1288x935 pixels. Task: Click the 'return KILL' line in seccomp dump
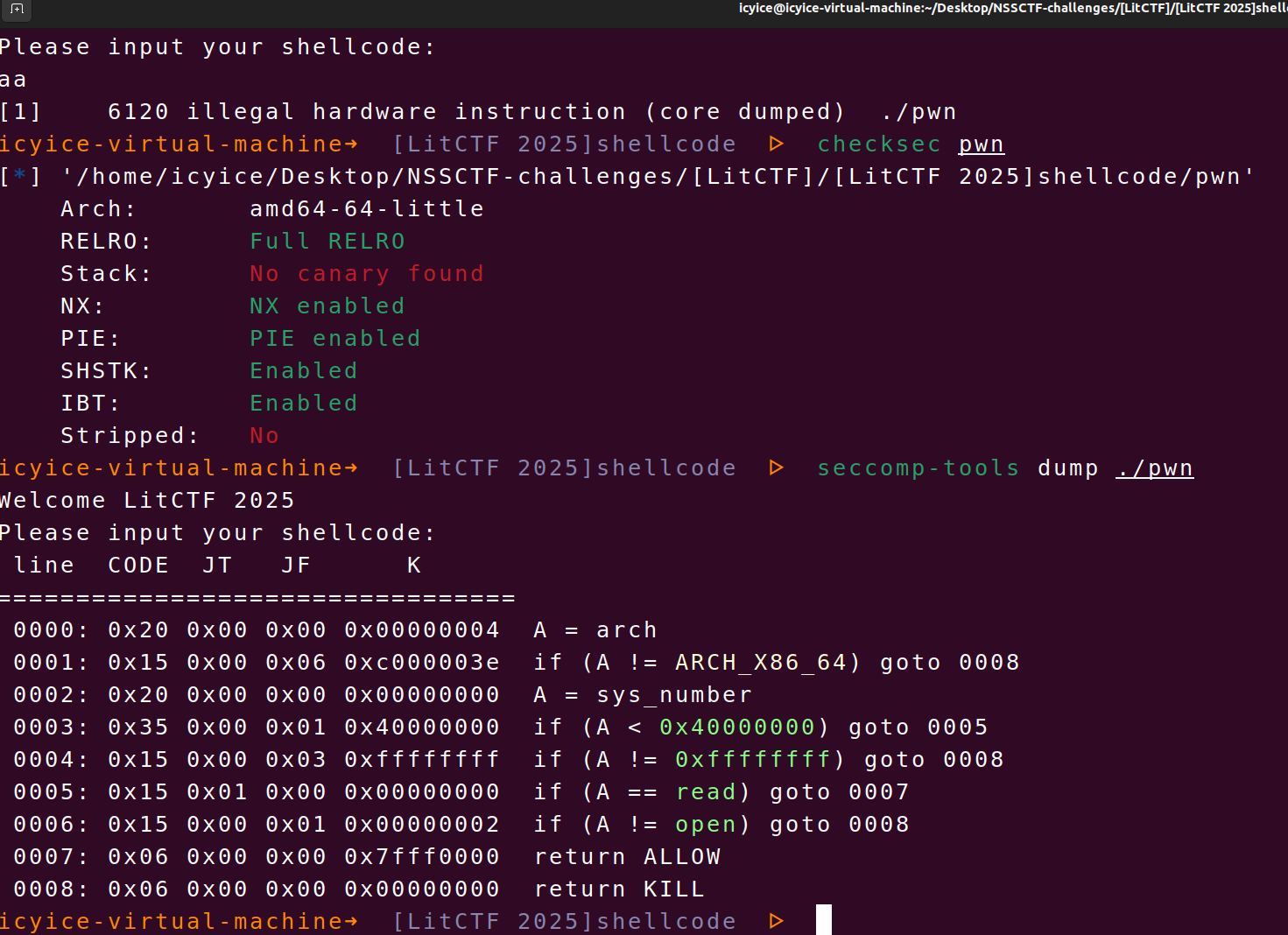click(x=619, y=889)
